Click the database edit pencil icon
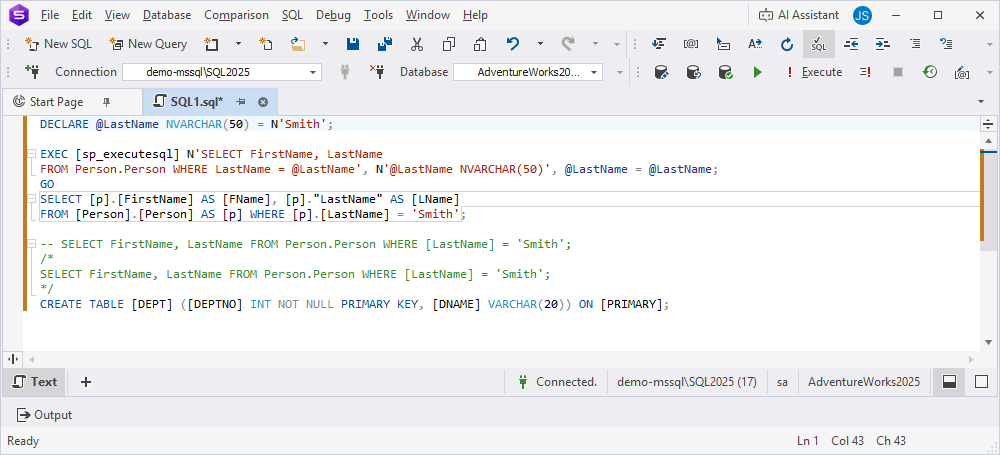 (661, 72)
